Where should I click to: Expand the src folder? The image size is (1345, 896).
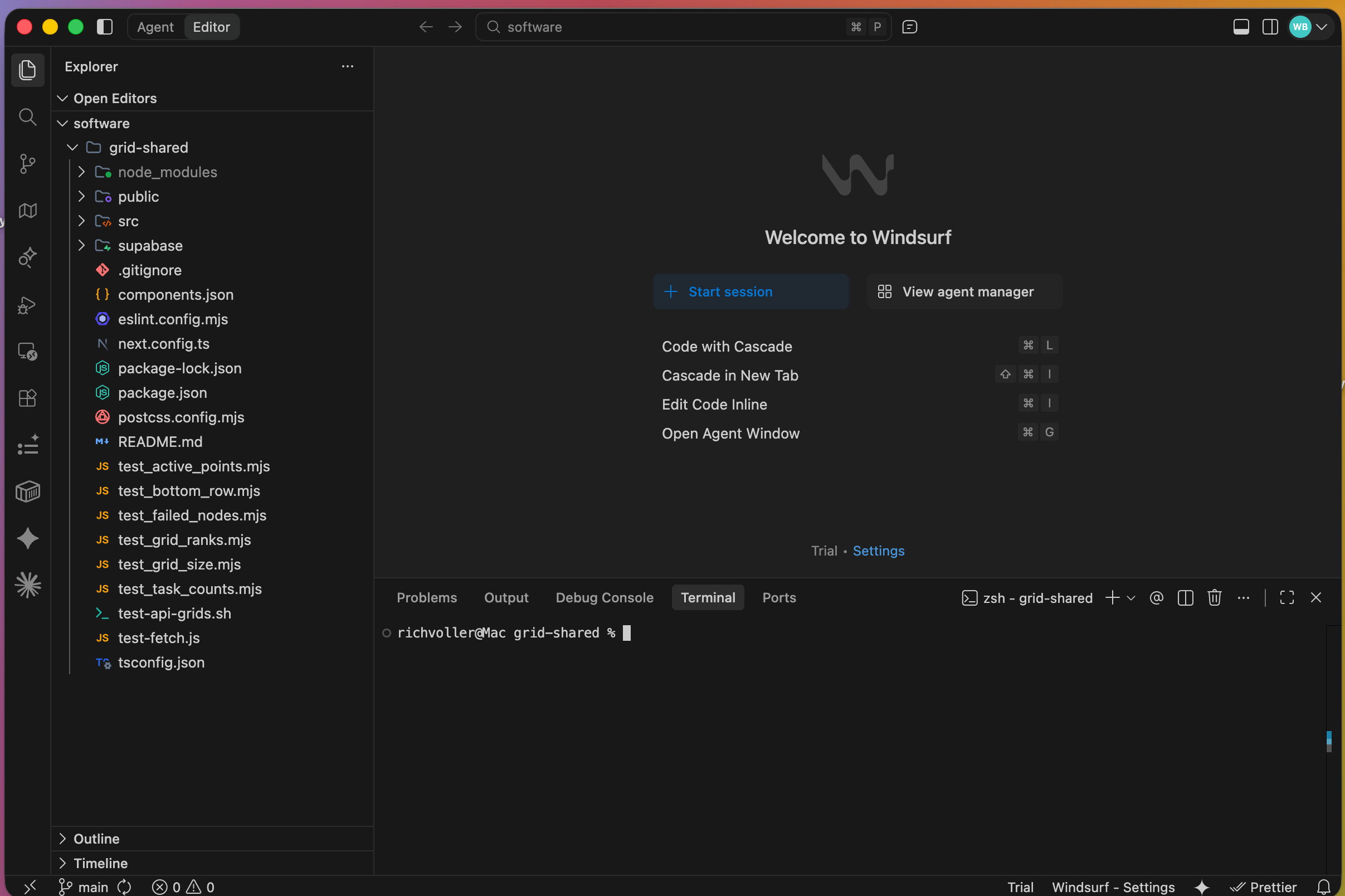82,221
